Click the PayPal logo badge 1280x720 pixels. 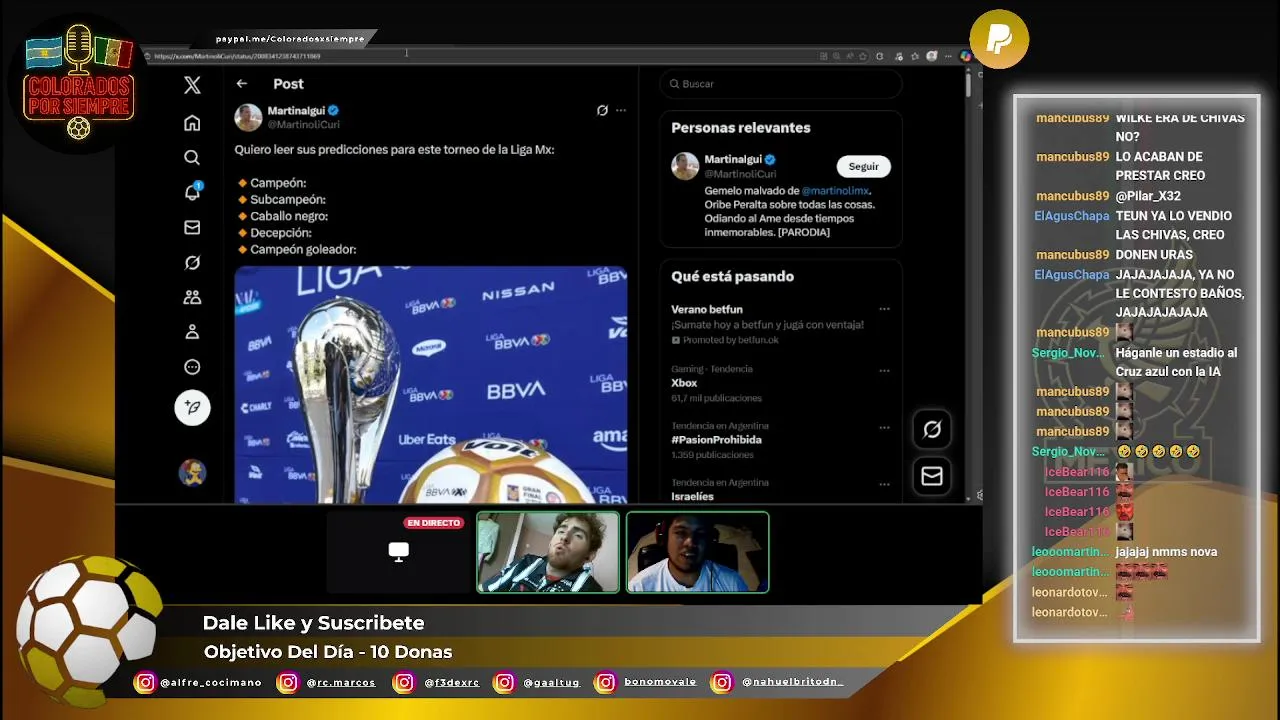[999, 39]
